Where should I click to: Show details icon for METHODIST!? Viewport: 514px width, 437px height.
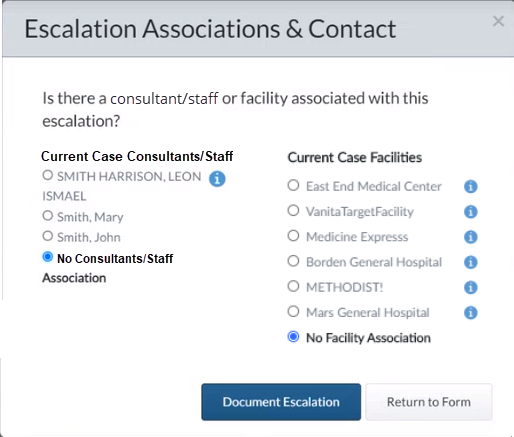[471, 287]
